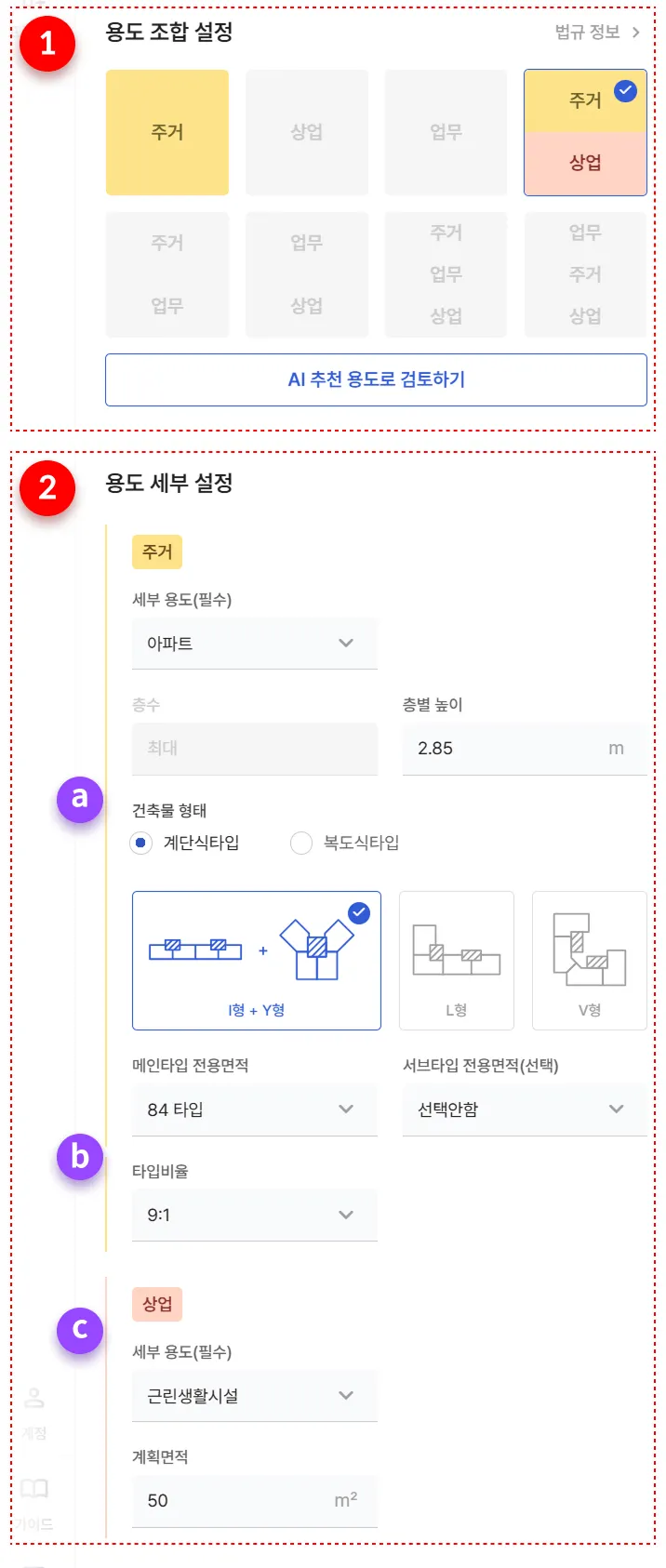This screenshot has height=1568, width=666.
Task: Click the chevron next to 법규 정보
Action: (636, 33)
